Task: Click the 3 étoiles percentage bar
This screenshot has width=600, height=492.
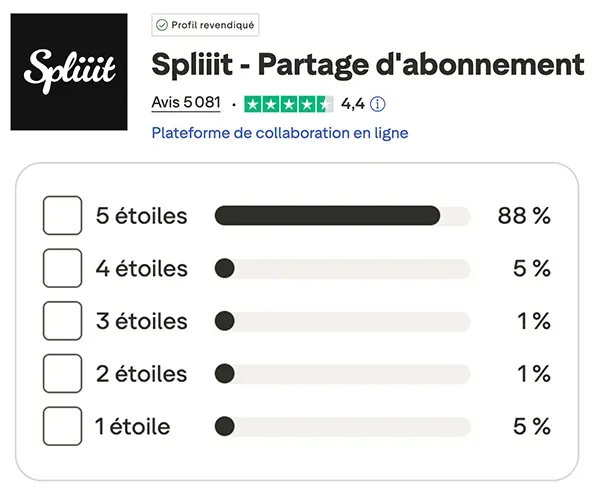Action: 342,321
